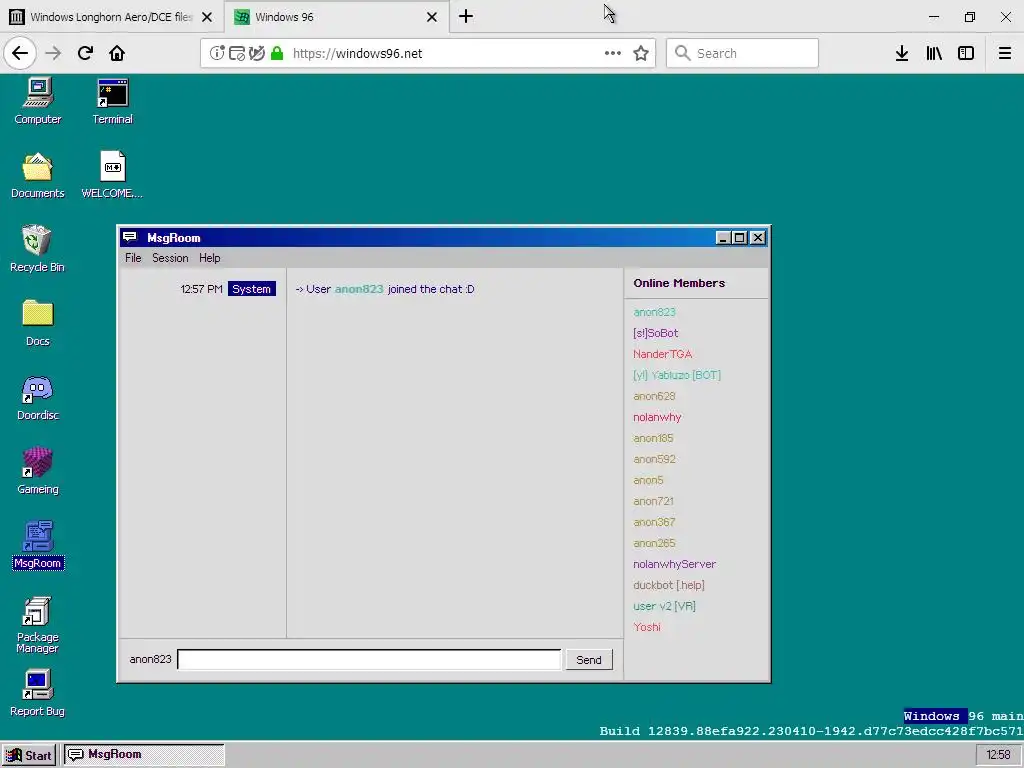Viewport: 1024px width, 768px height.
Task: Select anon721 in Online Members
Action: 653,501
